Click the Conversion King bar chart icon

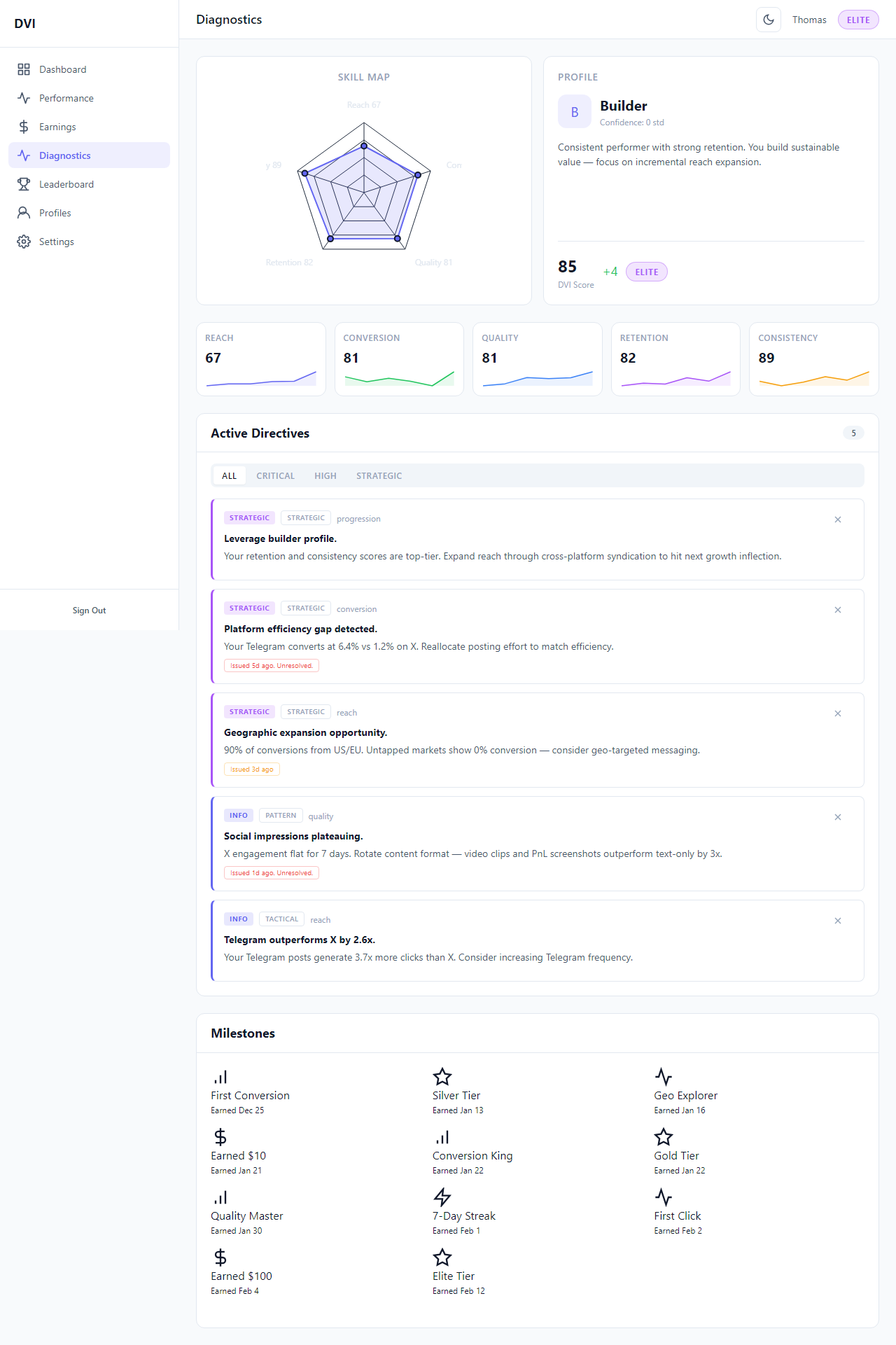(x=442, y=1137)
